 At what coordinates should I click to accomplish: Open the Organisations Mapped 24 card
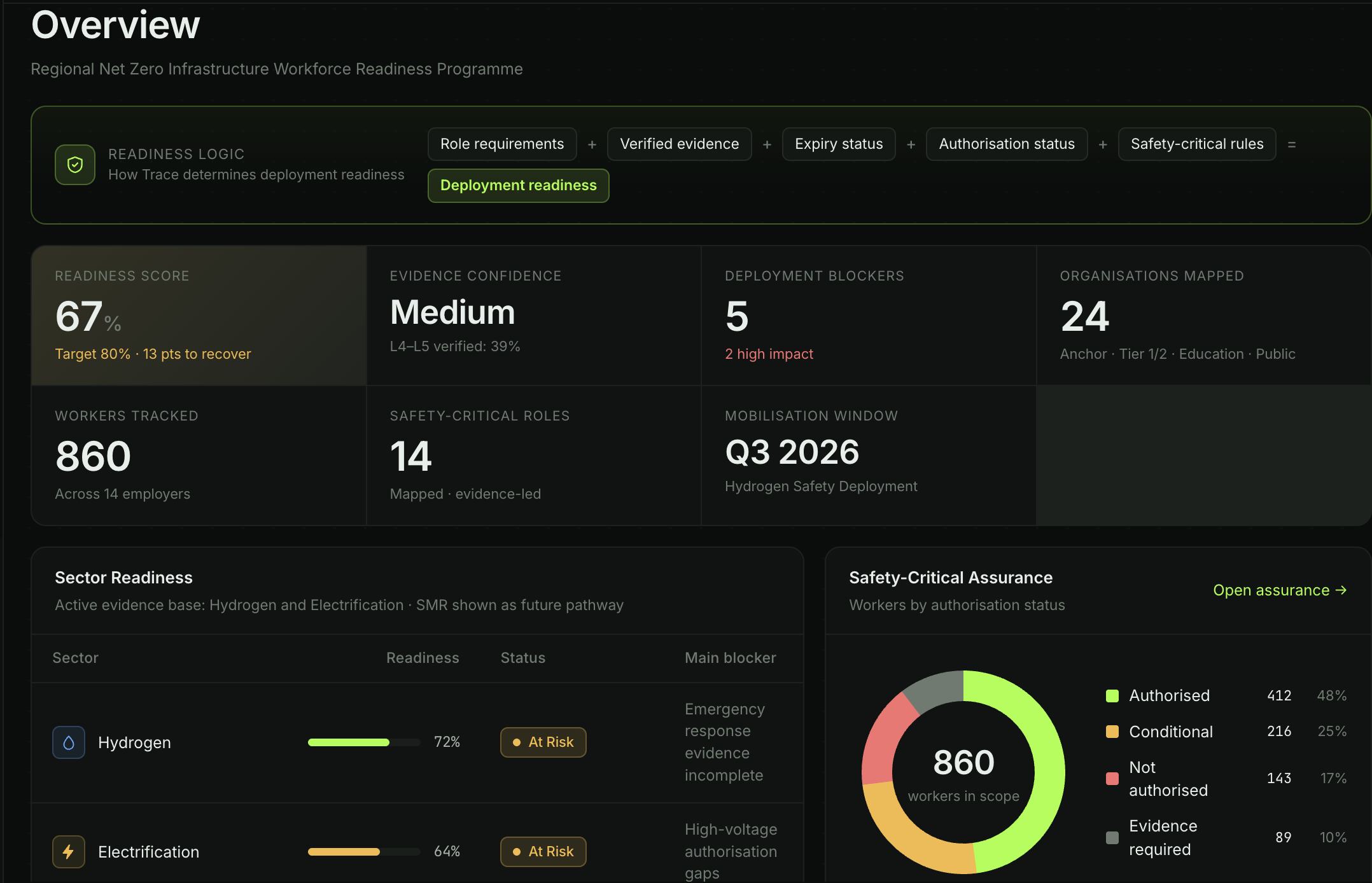click(x=1203, y=316)
